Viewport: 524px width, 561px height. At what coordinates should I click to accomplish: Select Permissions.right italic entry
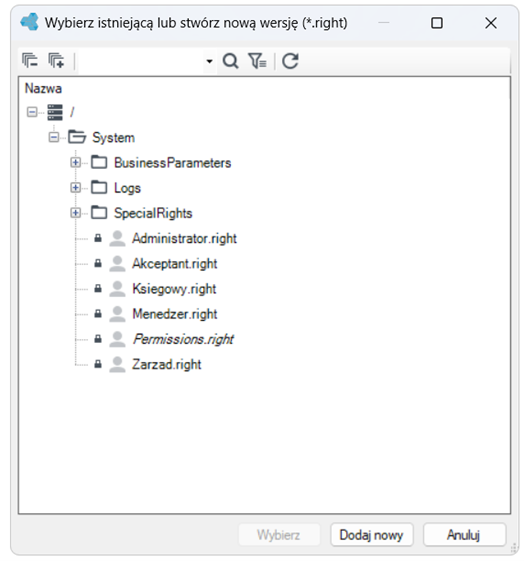183,340
